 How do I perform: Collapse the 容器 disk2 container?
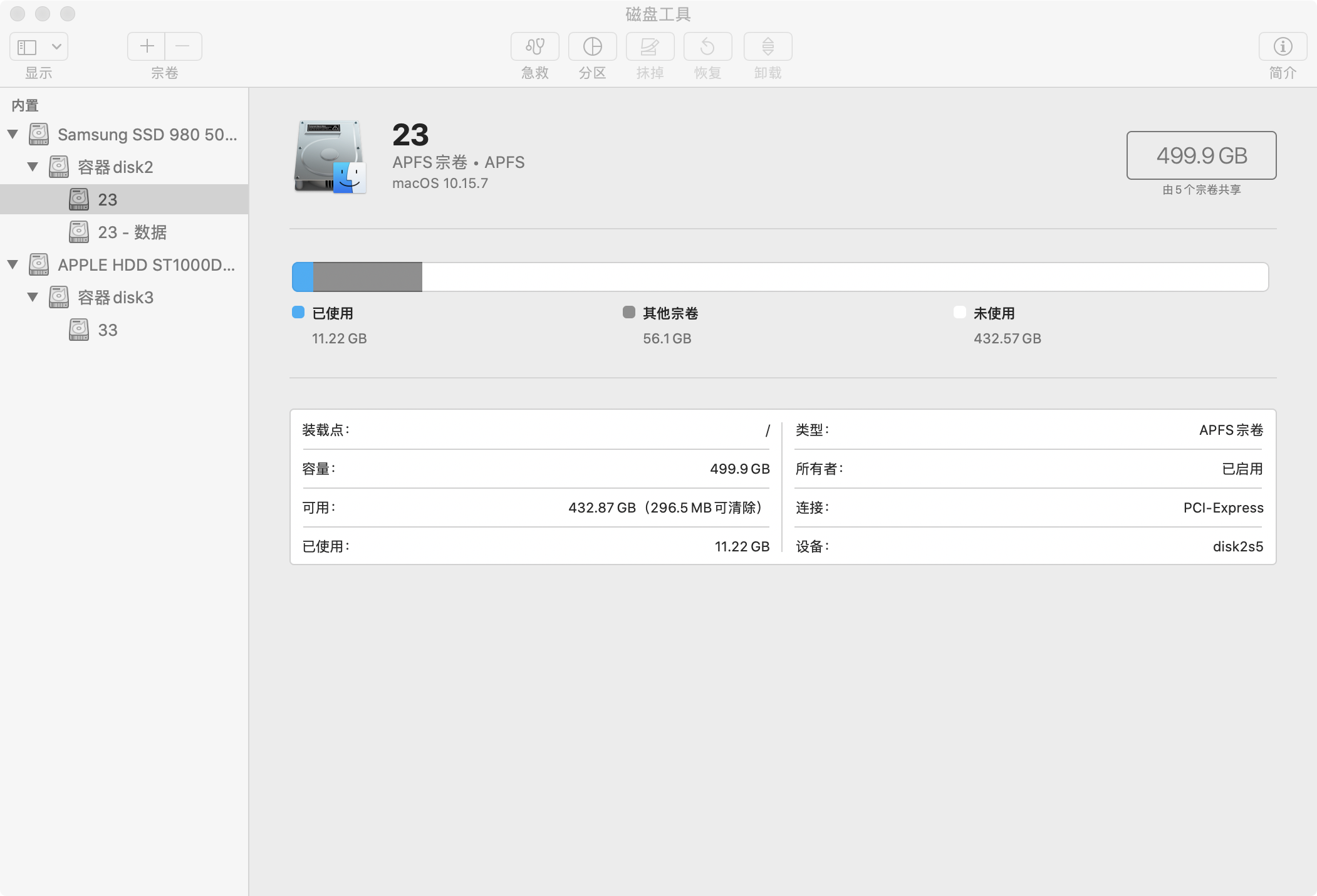click(33, 167)
